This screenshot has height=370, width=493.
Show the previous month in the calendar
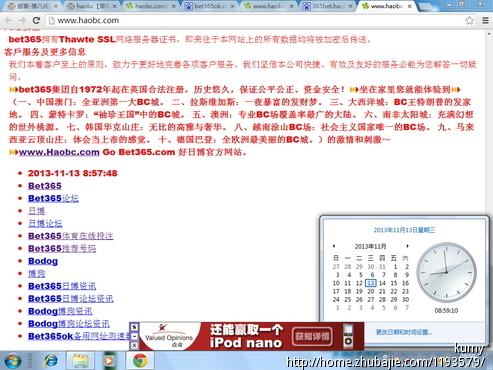pos(334,246)
